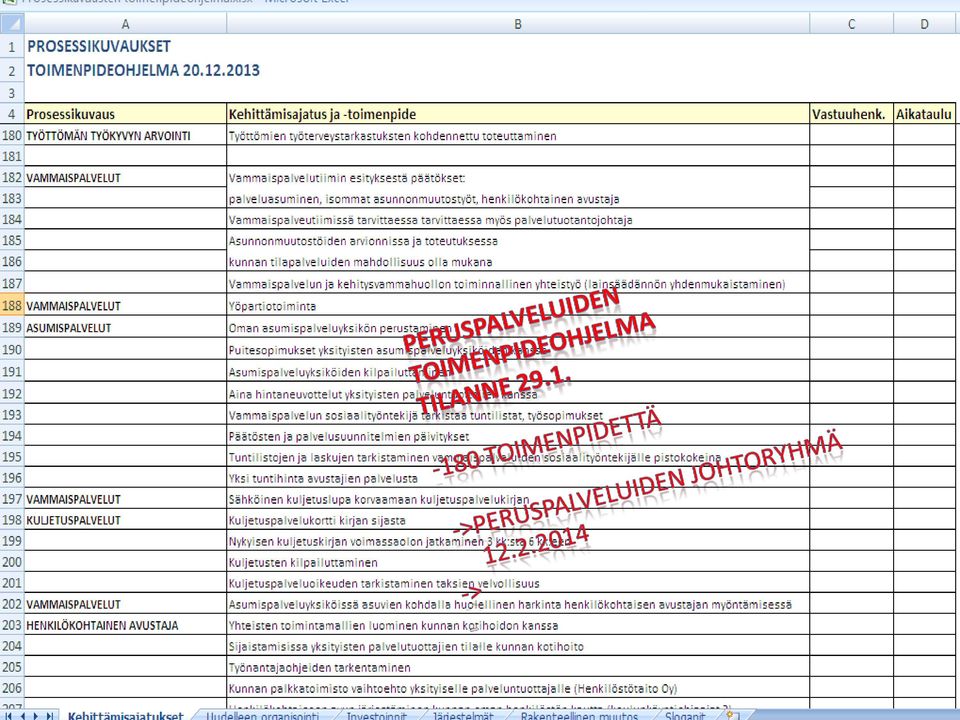Select column D by its header
960x720 pixels.
[x=924, y=24]
